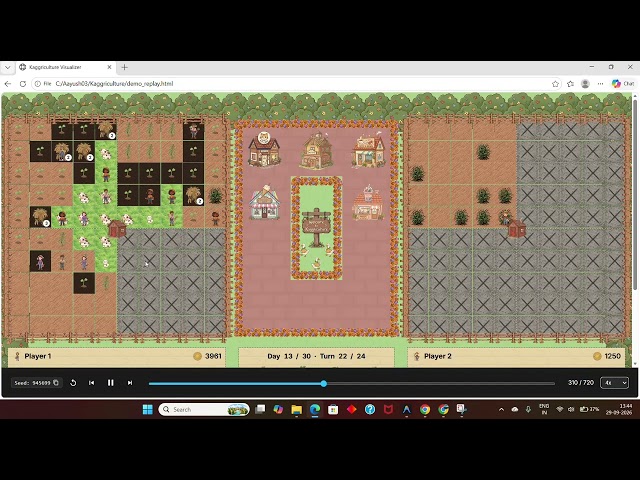The height and width of the screenshot is (480, 640).
Task: Open File Explorer from the taskbar
Action: [297, 409]
